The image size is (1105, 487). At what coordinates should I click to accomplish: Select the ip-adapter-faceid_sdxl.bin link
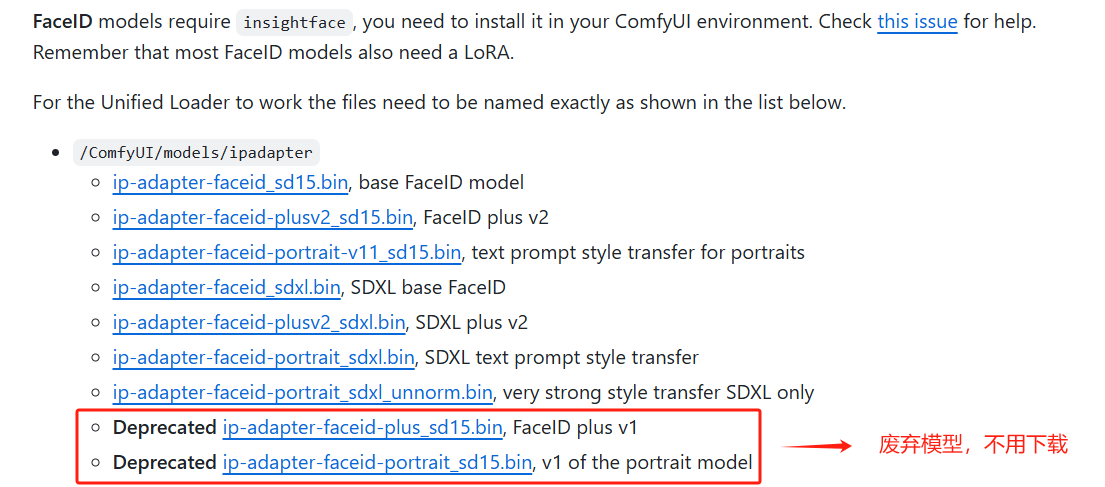(x=226, y=288)
